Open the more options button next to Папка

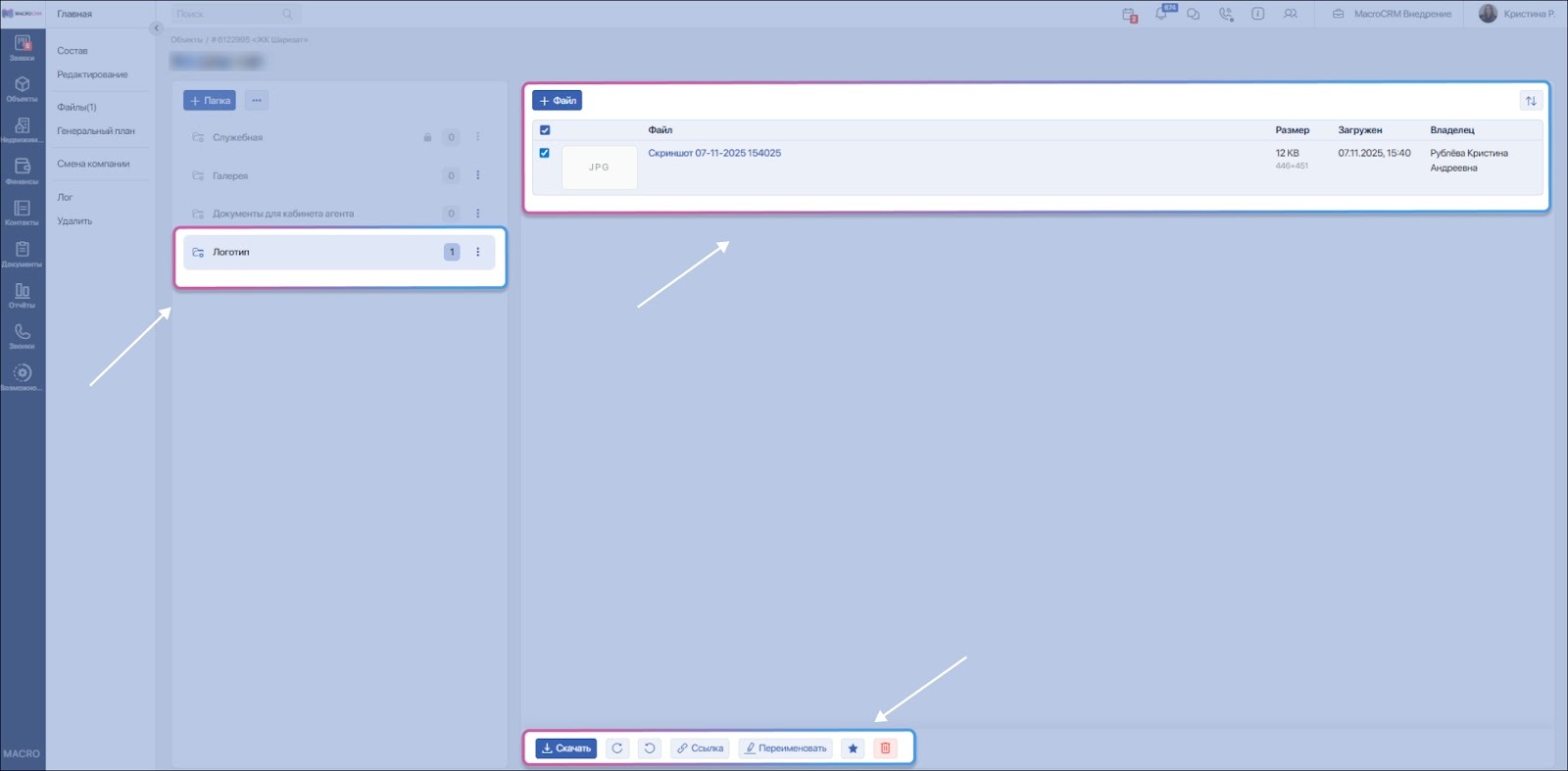257,101
